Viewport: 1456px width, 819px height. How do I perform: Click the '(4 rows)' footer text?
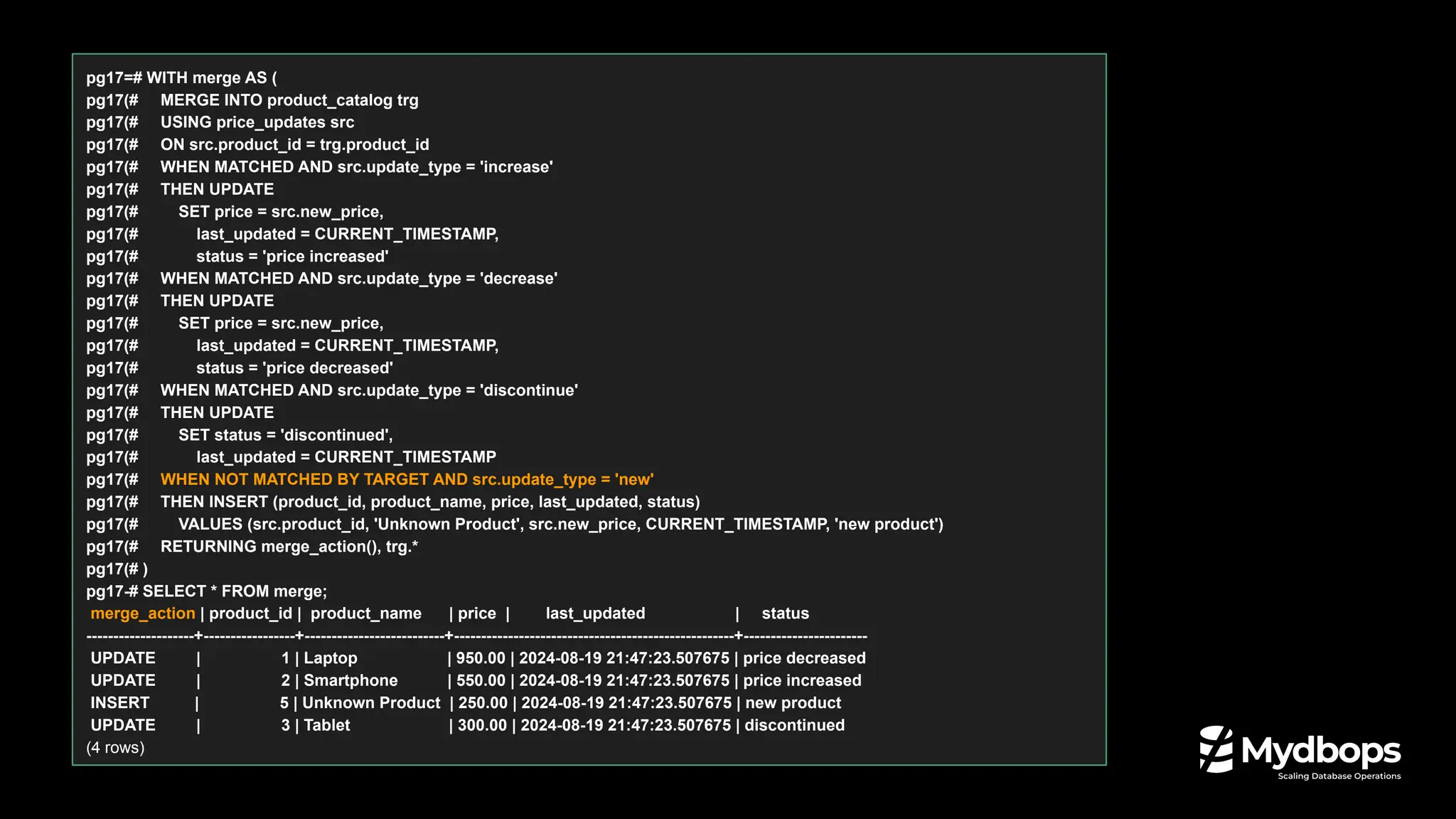(115, 748)
